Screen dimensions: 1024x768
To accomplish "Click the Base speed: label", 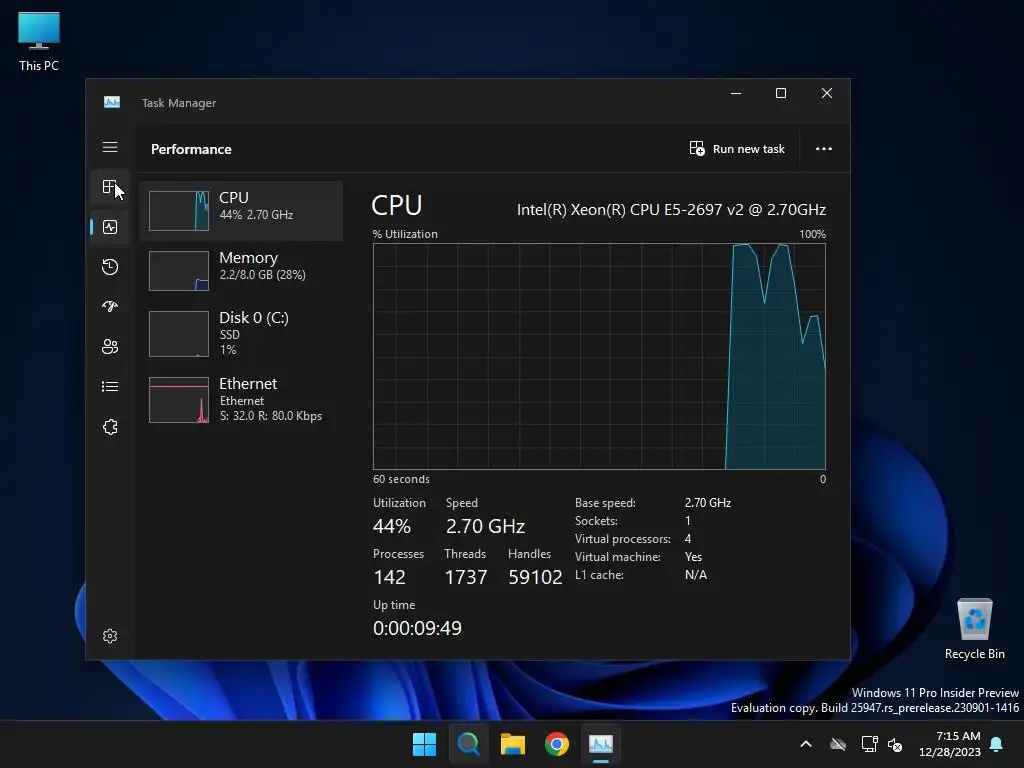I will [605, 503].
